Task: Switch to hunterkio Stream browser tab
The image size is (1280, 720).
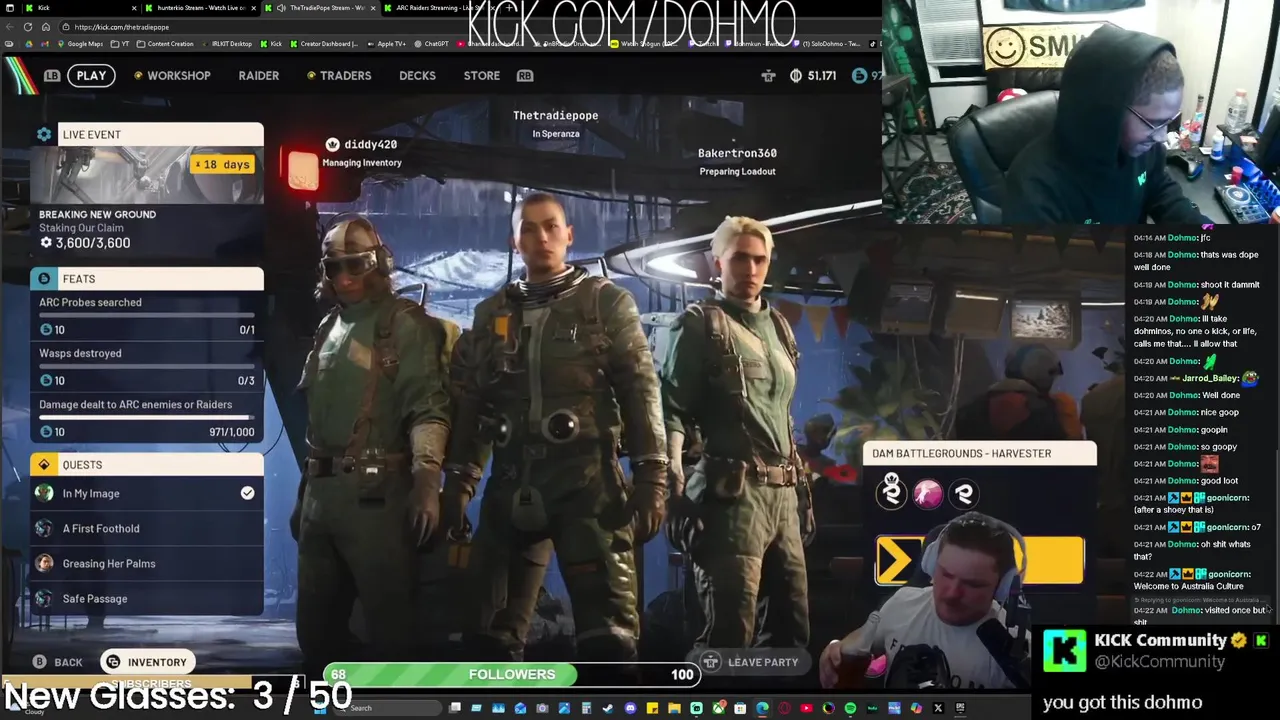Action: pos(200,8)
